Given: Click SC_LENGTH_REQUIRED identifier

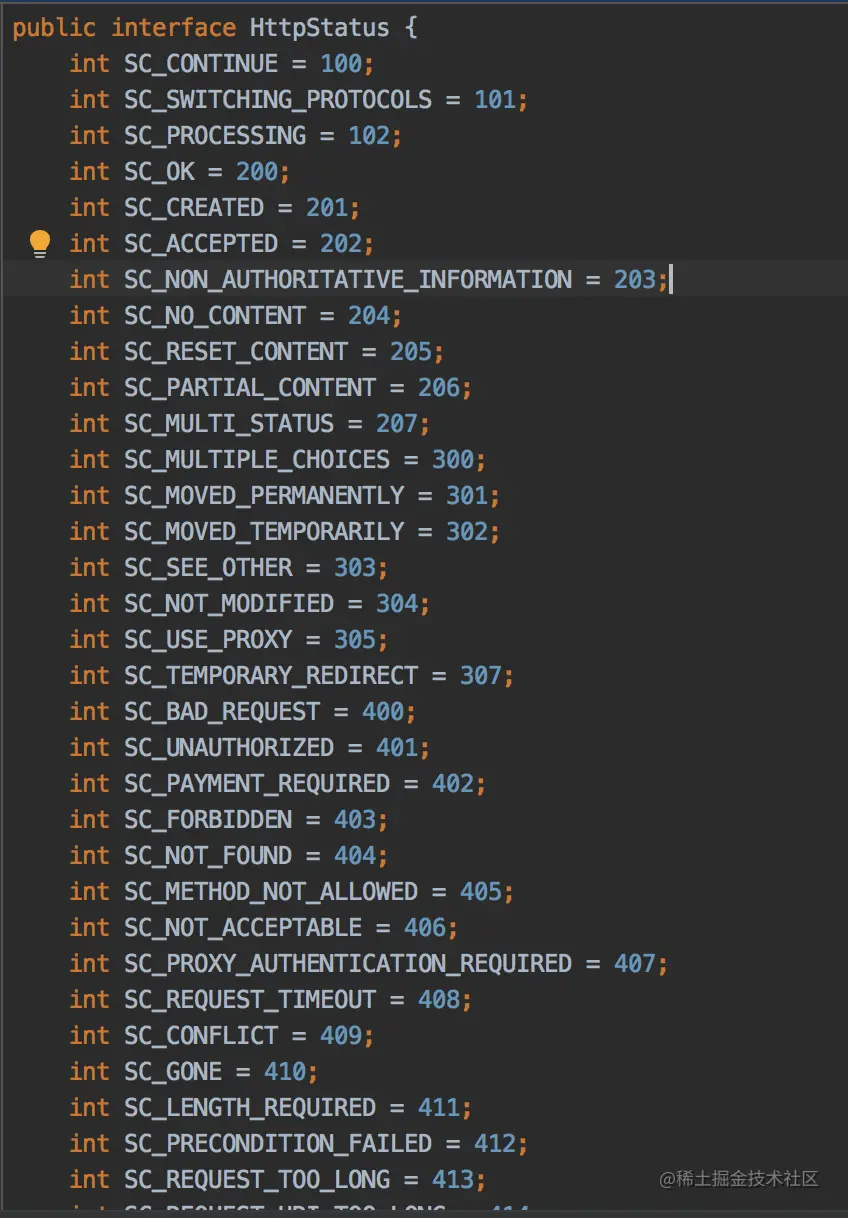Looking at the screenshot, I should click(250, 1108).
